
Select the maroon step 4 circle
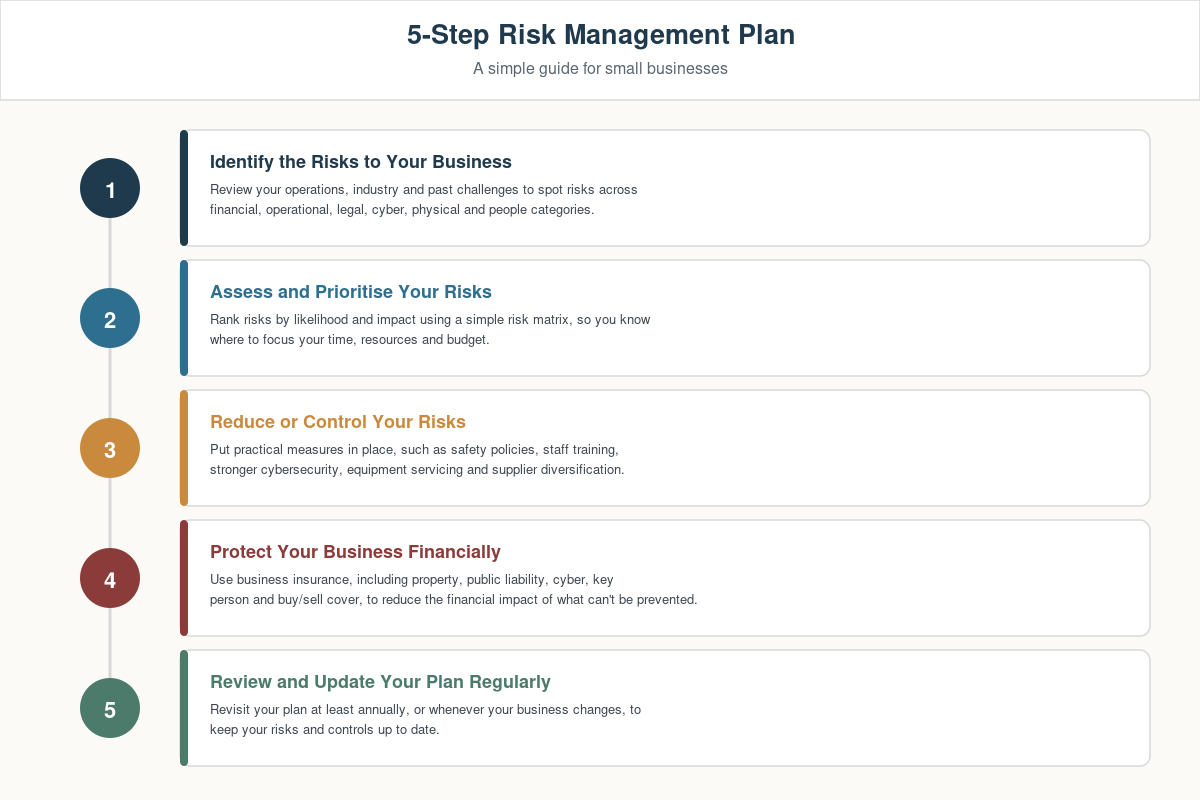[x=110, y=578]
